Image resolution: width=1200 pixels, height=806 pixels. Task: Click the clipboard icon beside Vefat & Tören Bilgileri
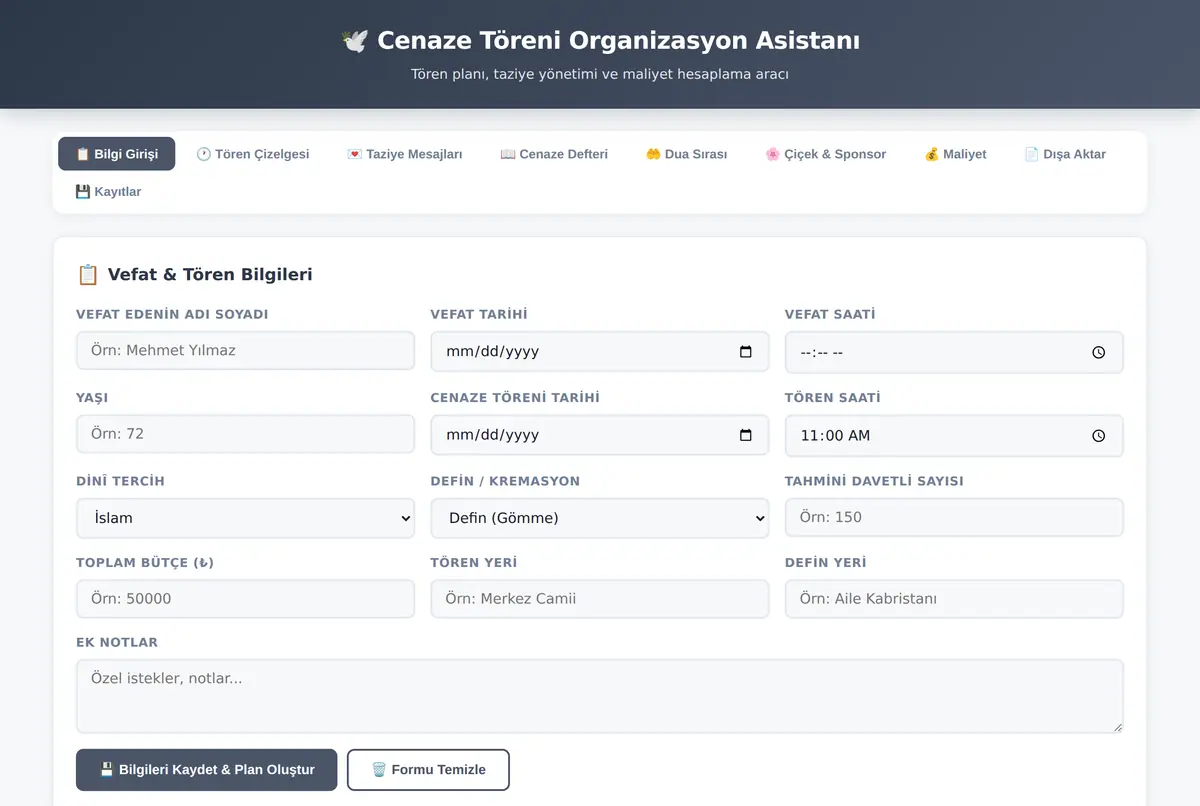point(88,274)
